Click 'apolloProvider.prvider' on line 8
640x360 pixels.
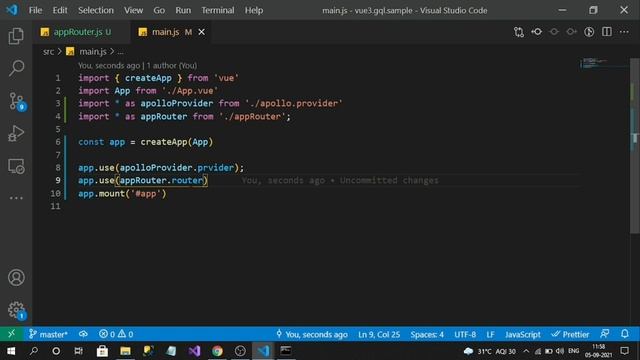(176, 168)
